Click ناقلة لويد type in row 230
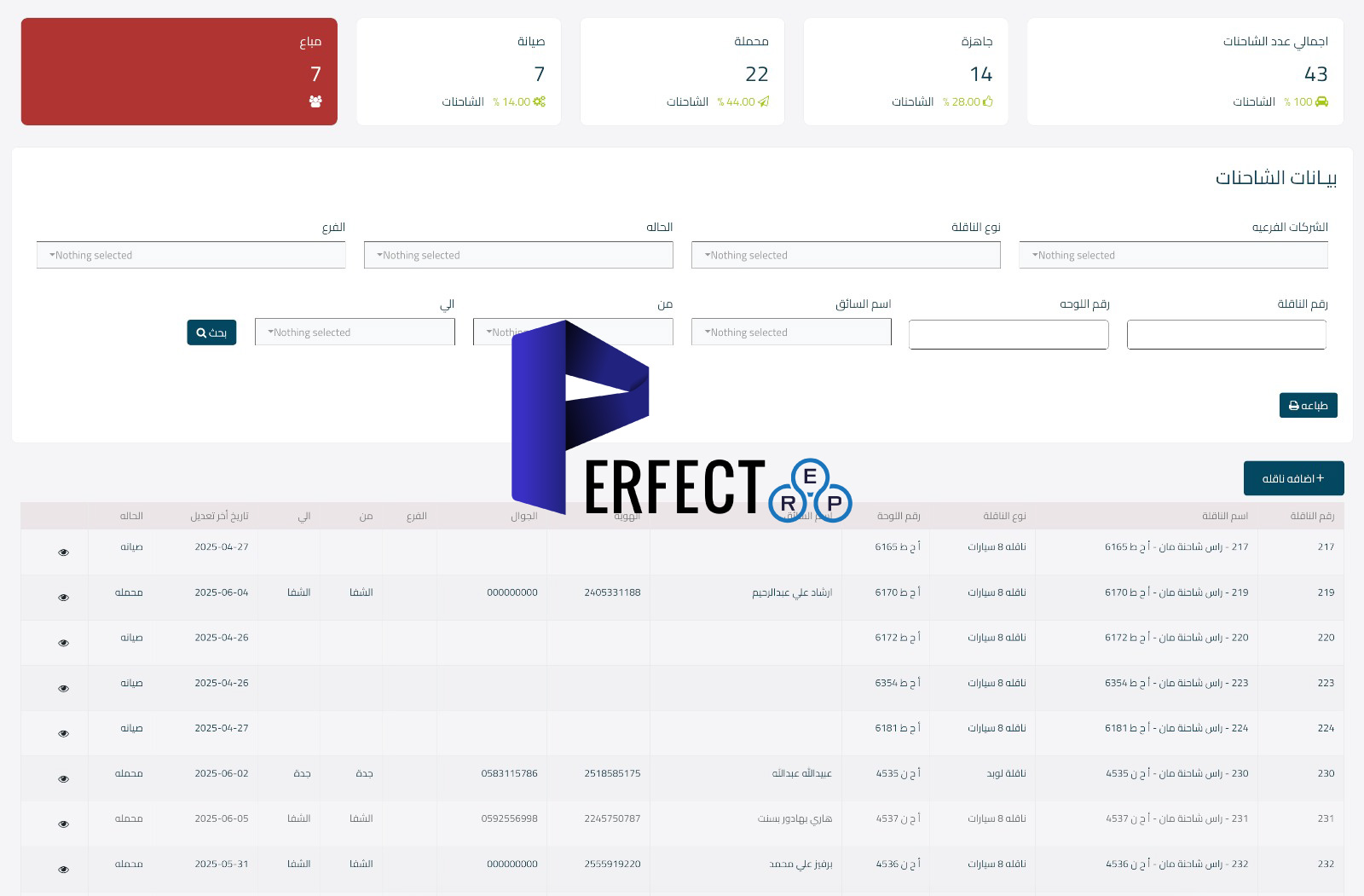 coord(1006,773)
